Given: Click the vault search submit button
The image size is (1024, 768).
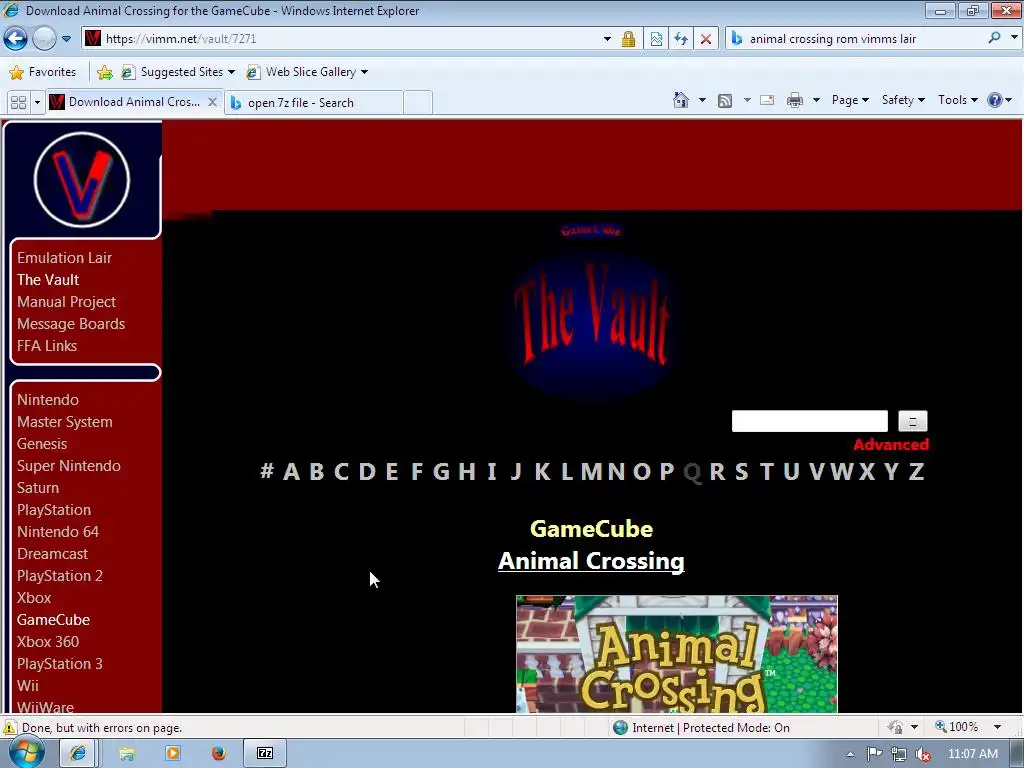Looking at the screenshot, I should point(912,421).
